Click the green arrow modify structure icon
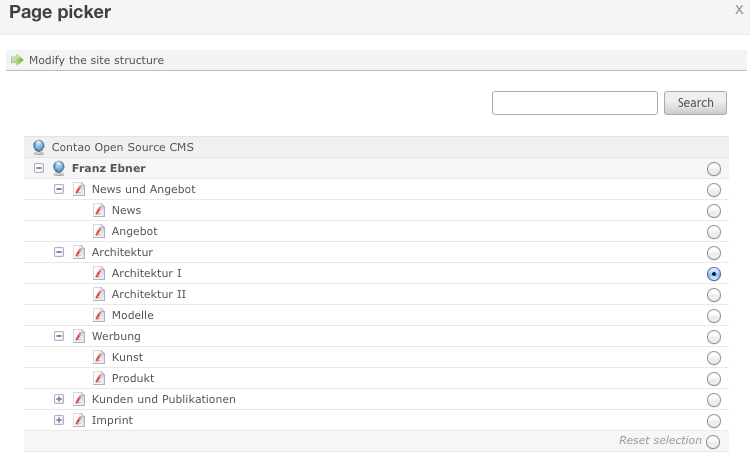Screen dimensions: 750x471 pyautogui.click(x=17, y=60)
